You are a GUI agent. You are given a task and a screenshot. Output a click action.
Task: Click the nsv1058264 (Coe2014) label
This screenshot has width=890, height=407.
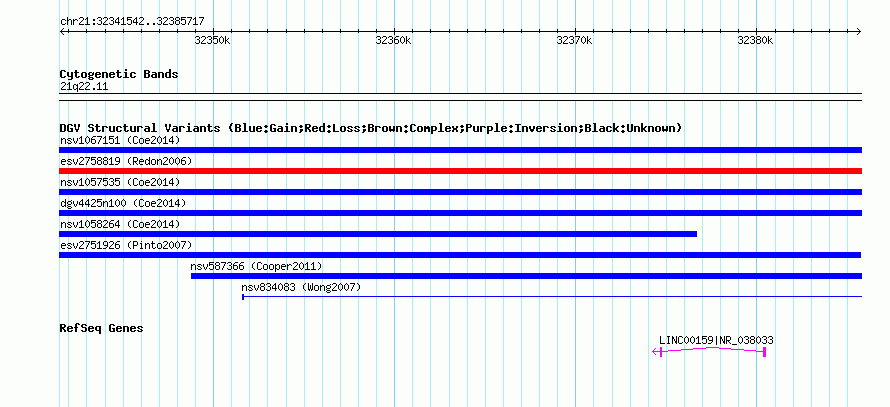tap(120, 224)
